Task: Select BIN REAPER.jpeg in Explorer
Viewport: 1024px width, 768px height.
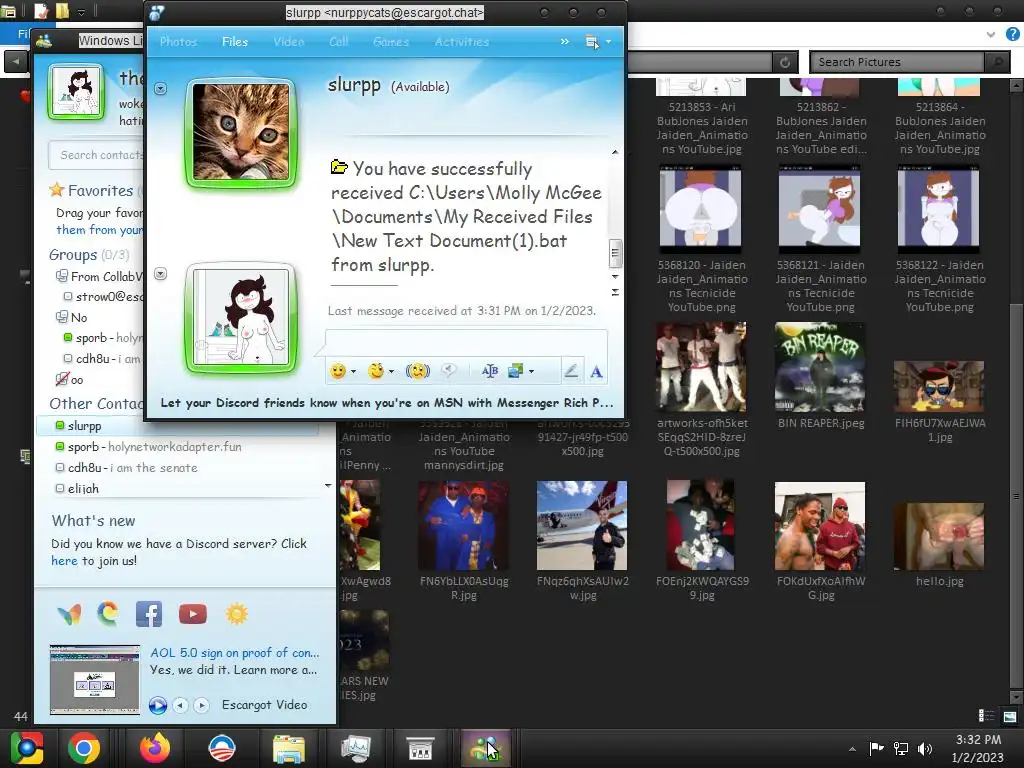Action: (x=820, y=376)
